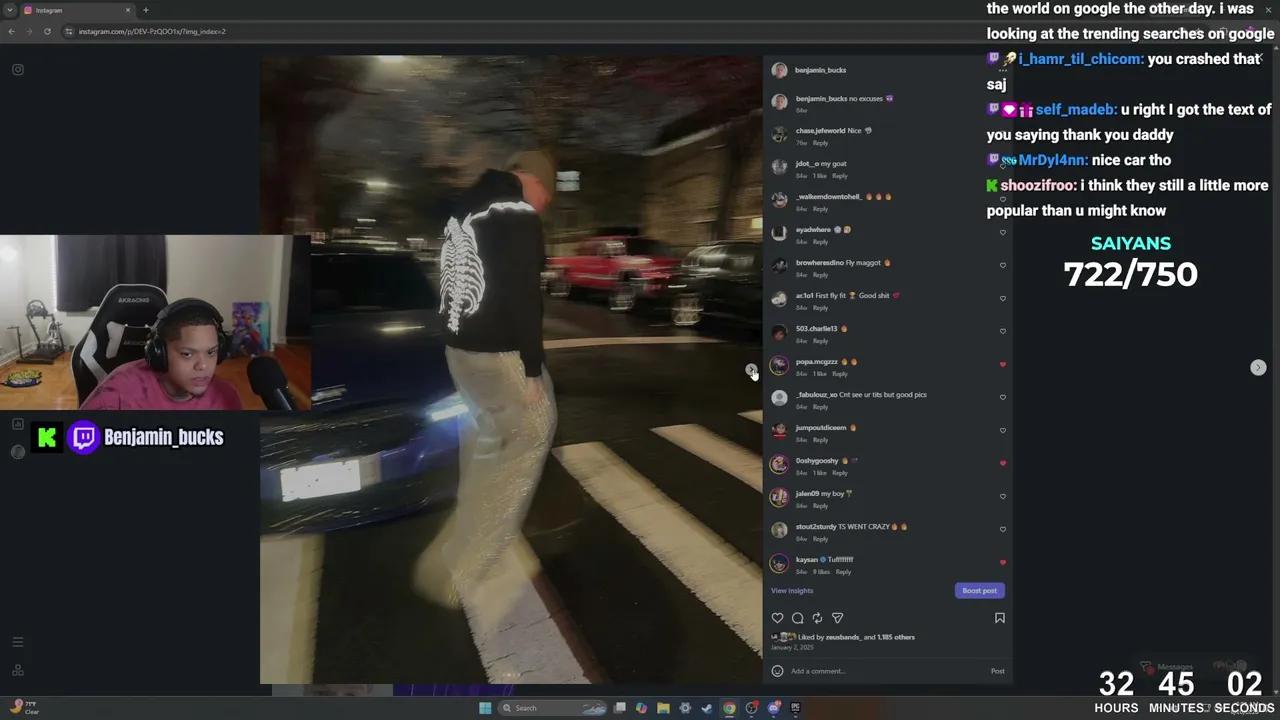Click the Boost post button

(x=979, y=591)
